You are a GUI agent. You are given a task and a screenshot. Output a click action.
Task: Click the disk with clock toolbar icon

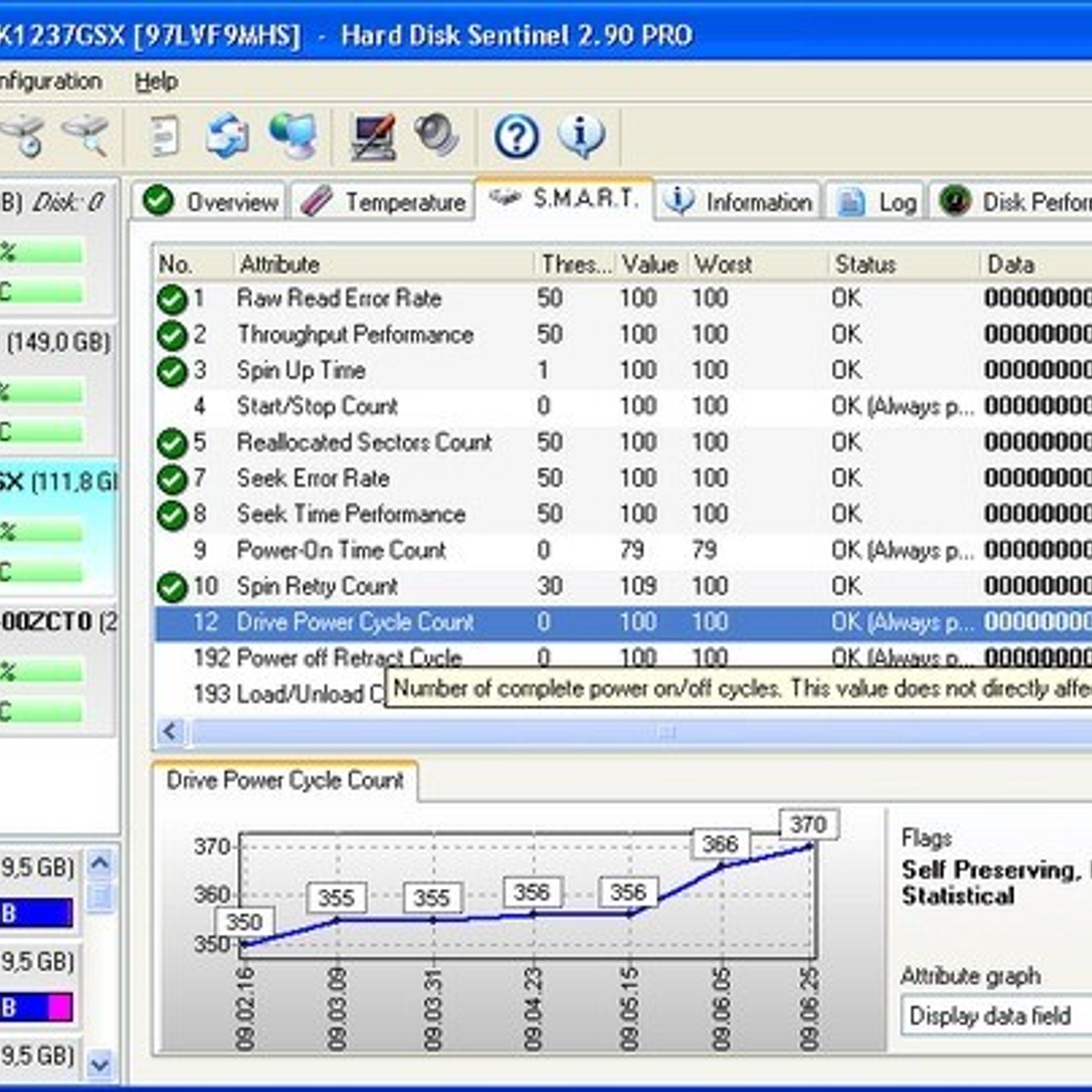tap(22, 135)
